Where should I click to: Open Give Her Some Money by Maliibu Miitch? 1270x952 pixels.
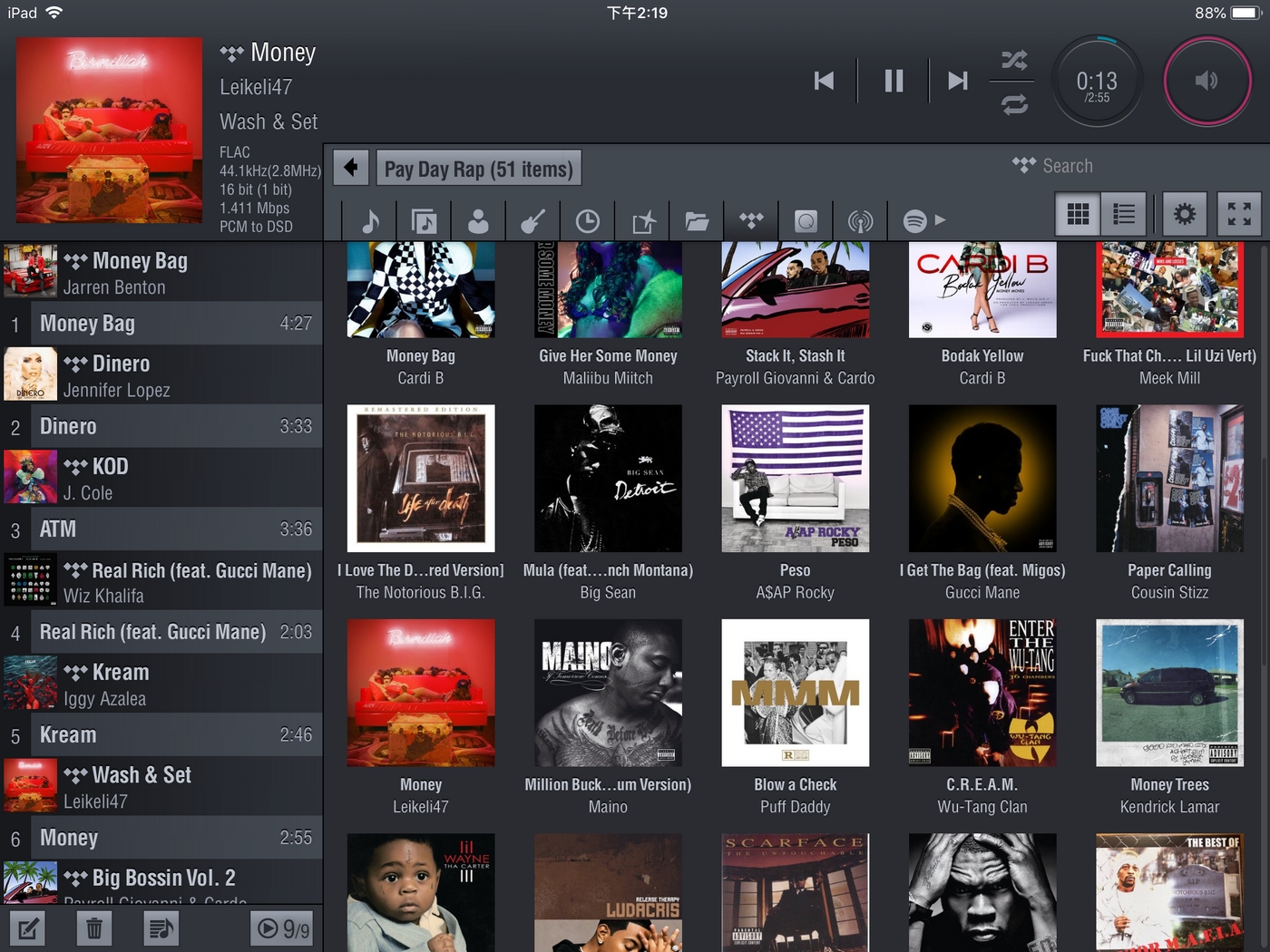[x=608, y=290]
